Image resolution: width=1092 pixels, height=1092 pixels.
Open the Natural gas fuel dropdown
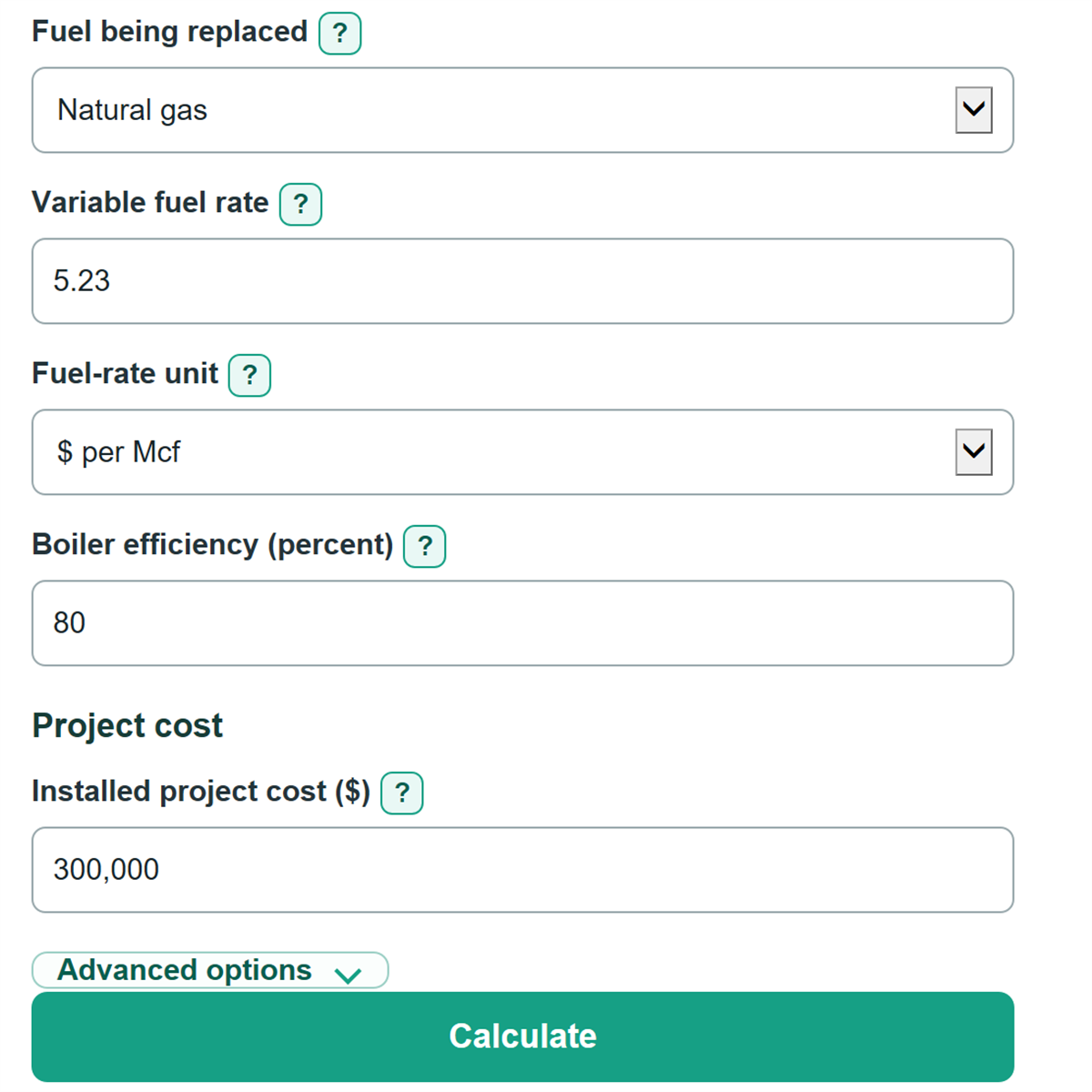[522, 110]
